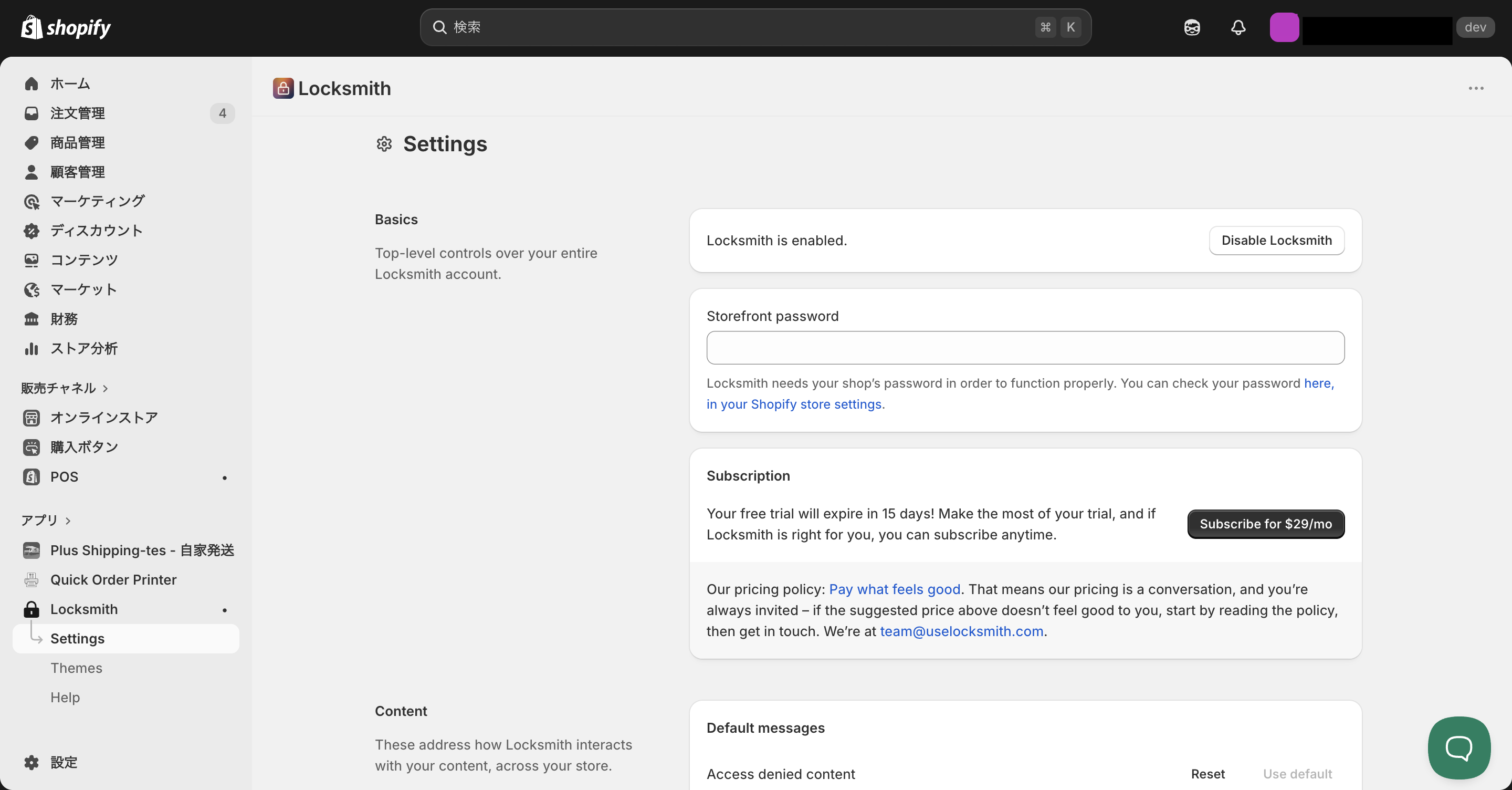Open the three-dot more actions menu
The height and width of the screenshot is (790, 1512).
click(x=1476, y=88)
